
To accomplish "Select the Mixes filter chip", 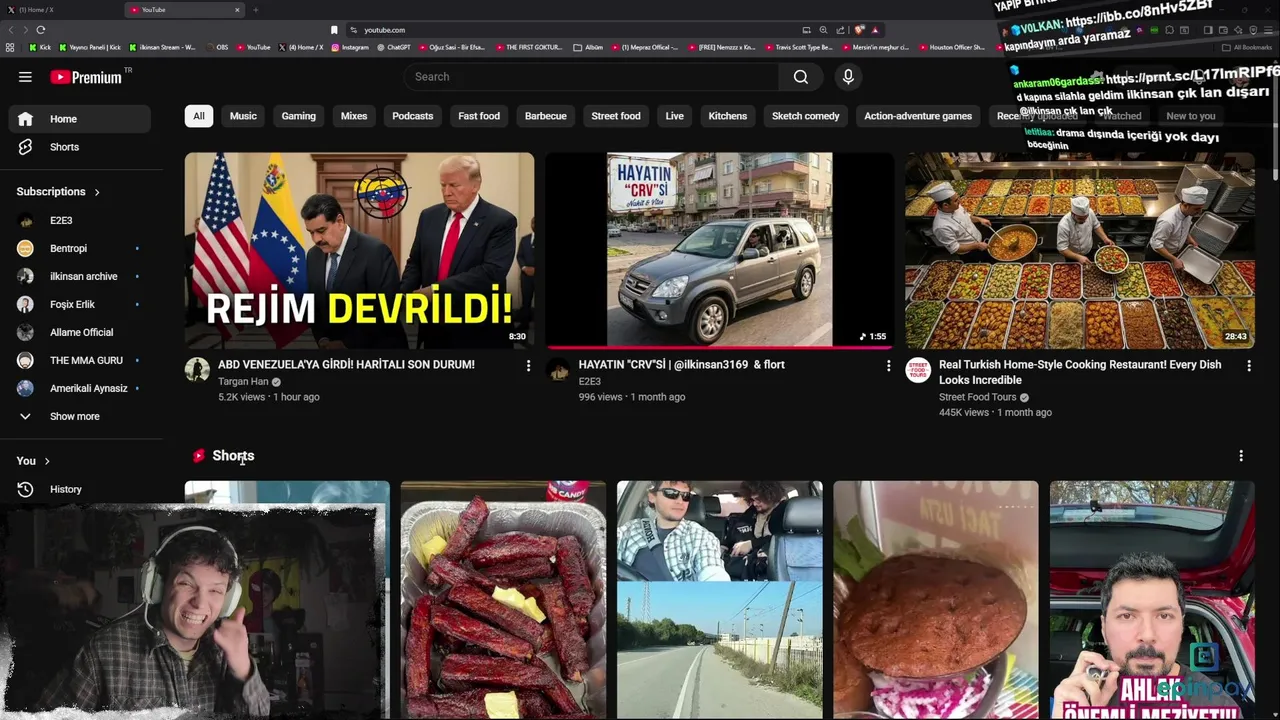I will point(354,116).
